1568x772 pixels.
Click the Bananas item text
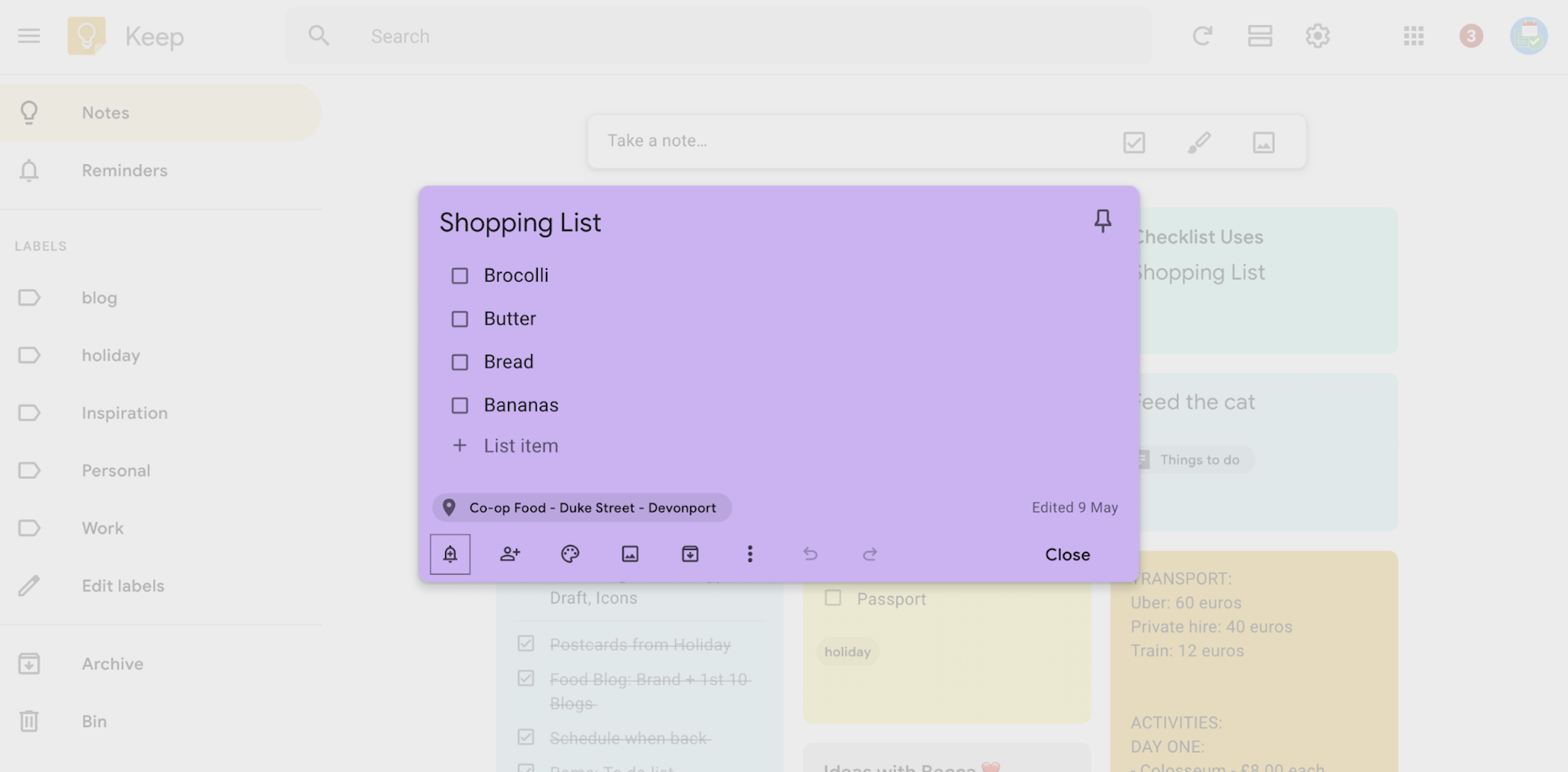521,405
